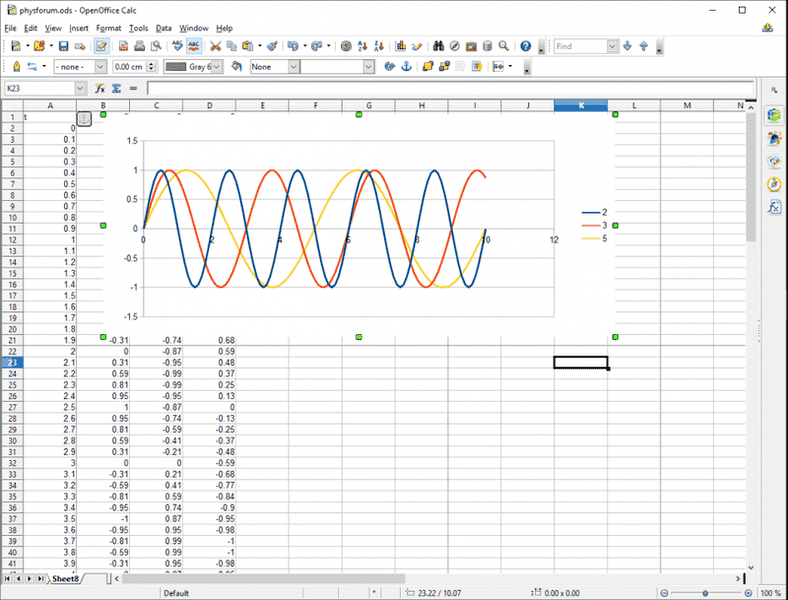
Task: Toggle Edit File mode button
Action: pyautogui.click(x=101, y=46)
